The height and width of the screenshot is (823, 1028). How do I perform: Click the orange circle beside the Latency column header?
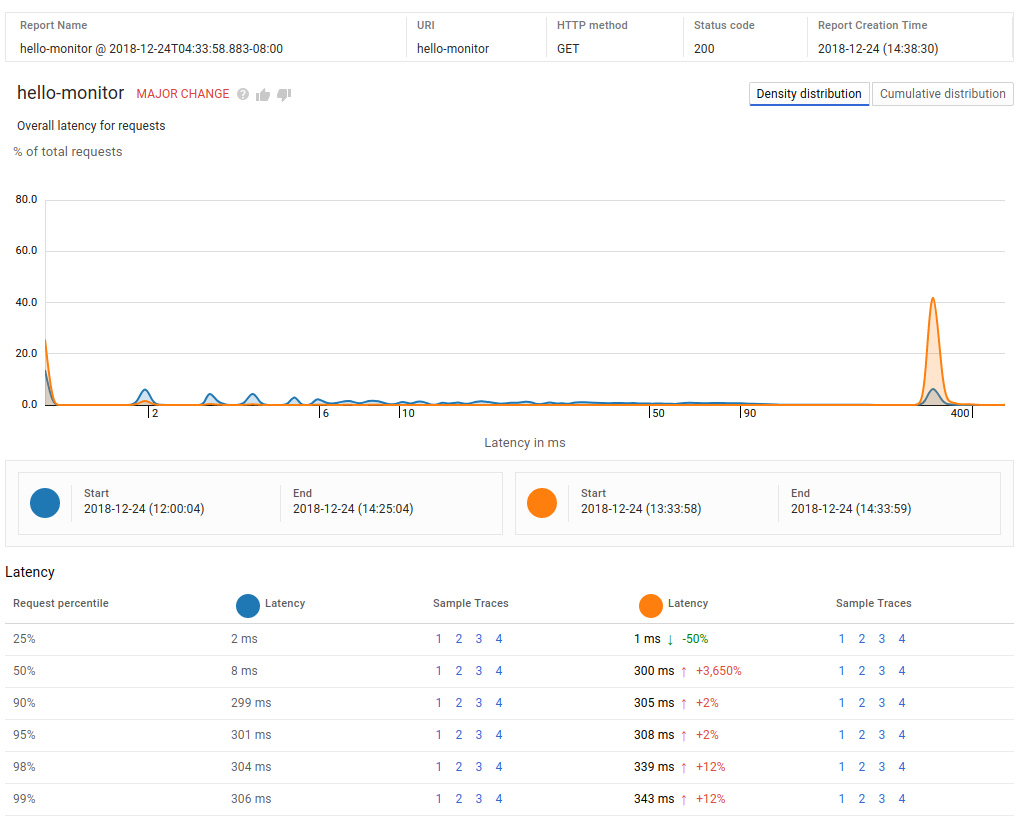point(650,605)
